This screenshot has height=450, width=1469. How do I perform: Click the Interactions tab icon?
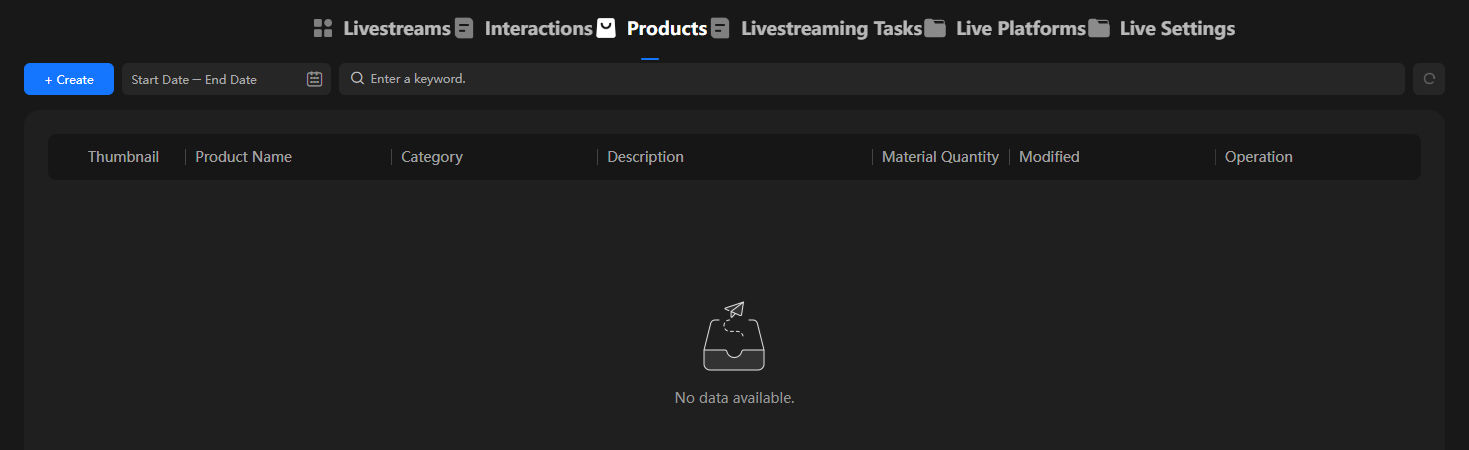(464, 28)
